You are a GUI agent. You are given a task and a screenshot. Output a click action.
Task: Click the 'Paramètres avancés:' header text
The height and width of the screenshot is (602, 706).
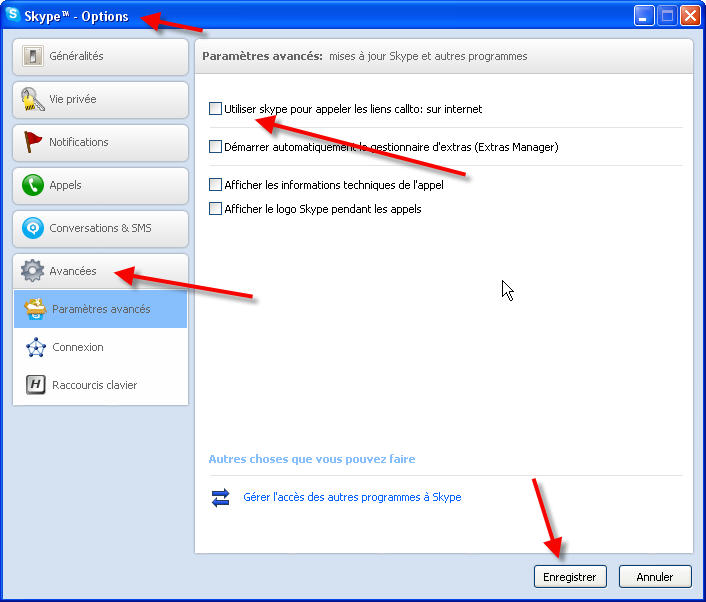[x=262, y=56]
